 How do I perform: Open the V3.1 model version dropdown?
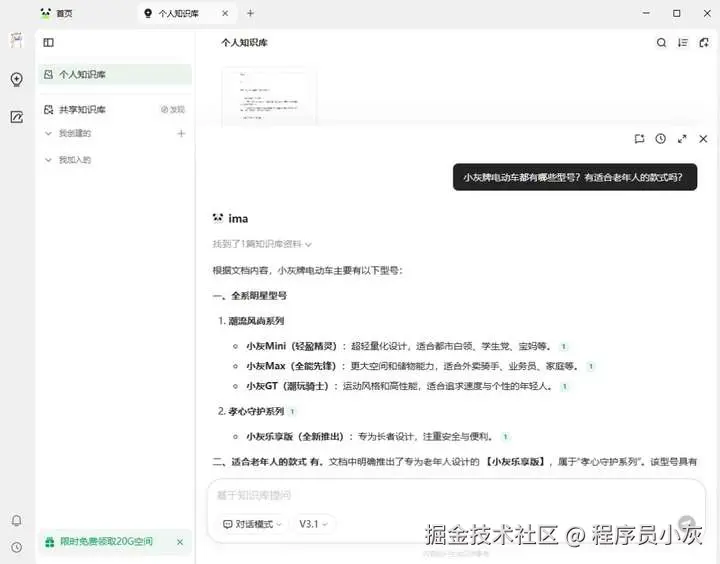314,524
